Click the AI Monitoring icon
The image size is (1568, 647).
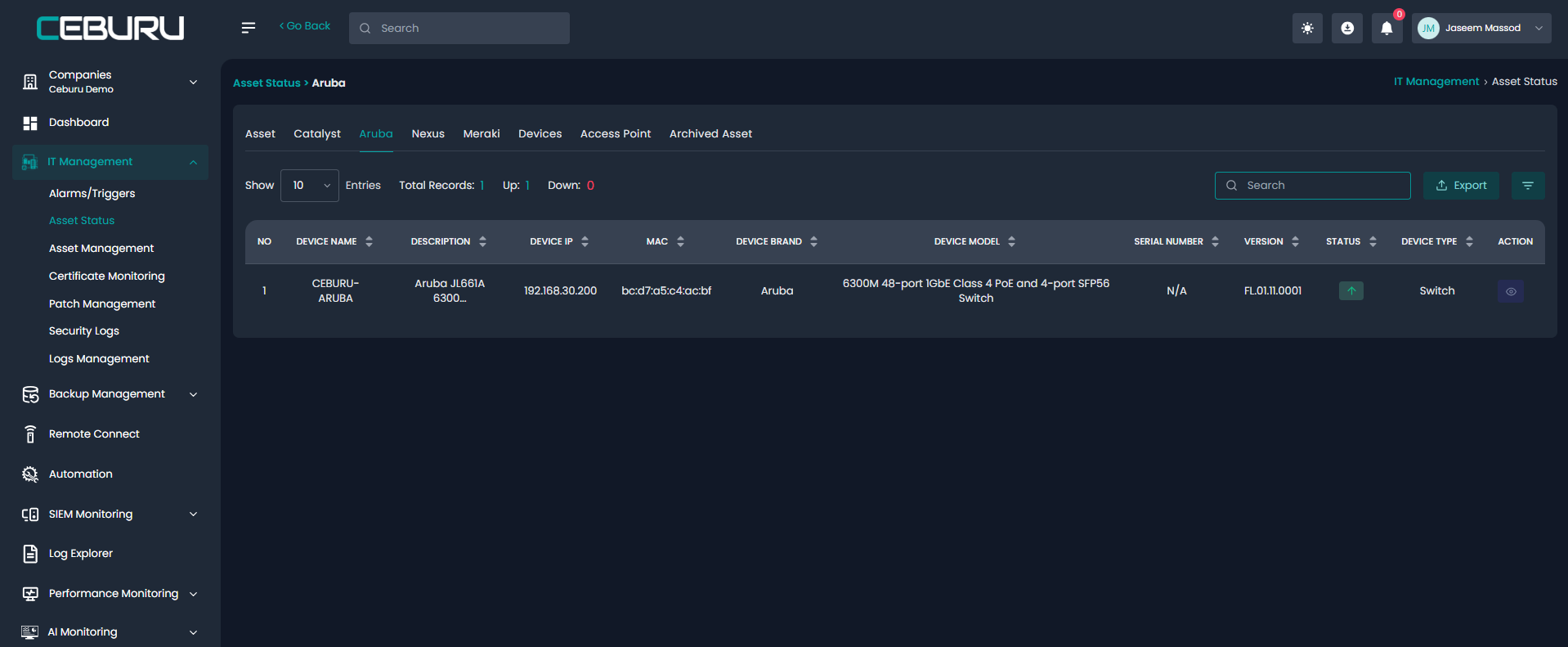pyautogui.click(x=30, y=632)
